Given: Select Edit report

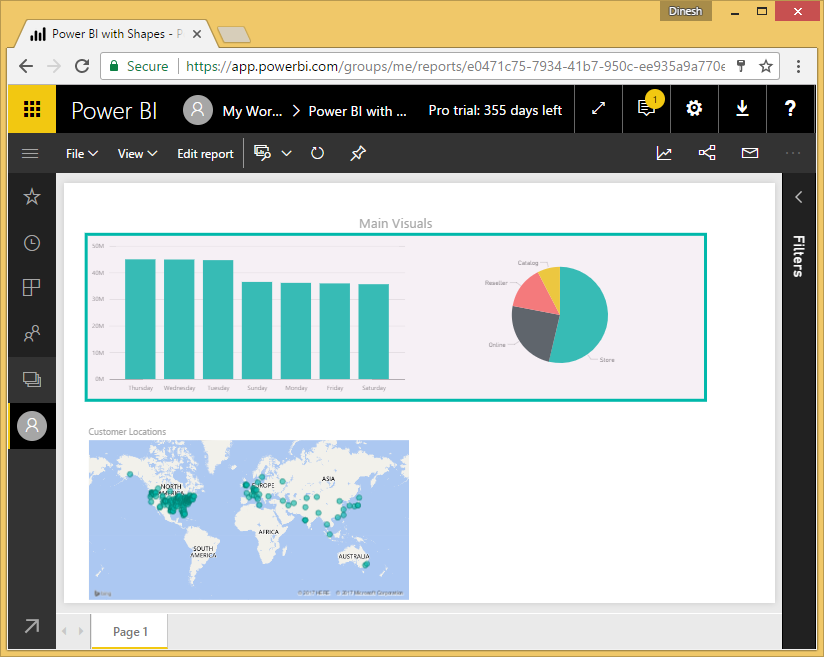Looking at the screenshot, I should (204, 153).
